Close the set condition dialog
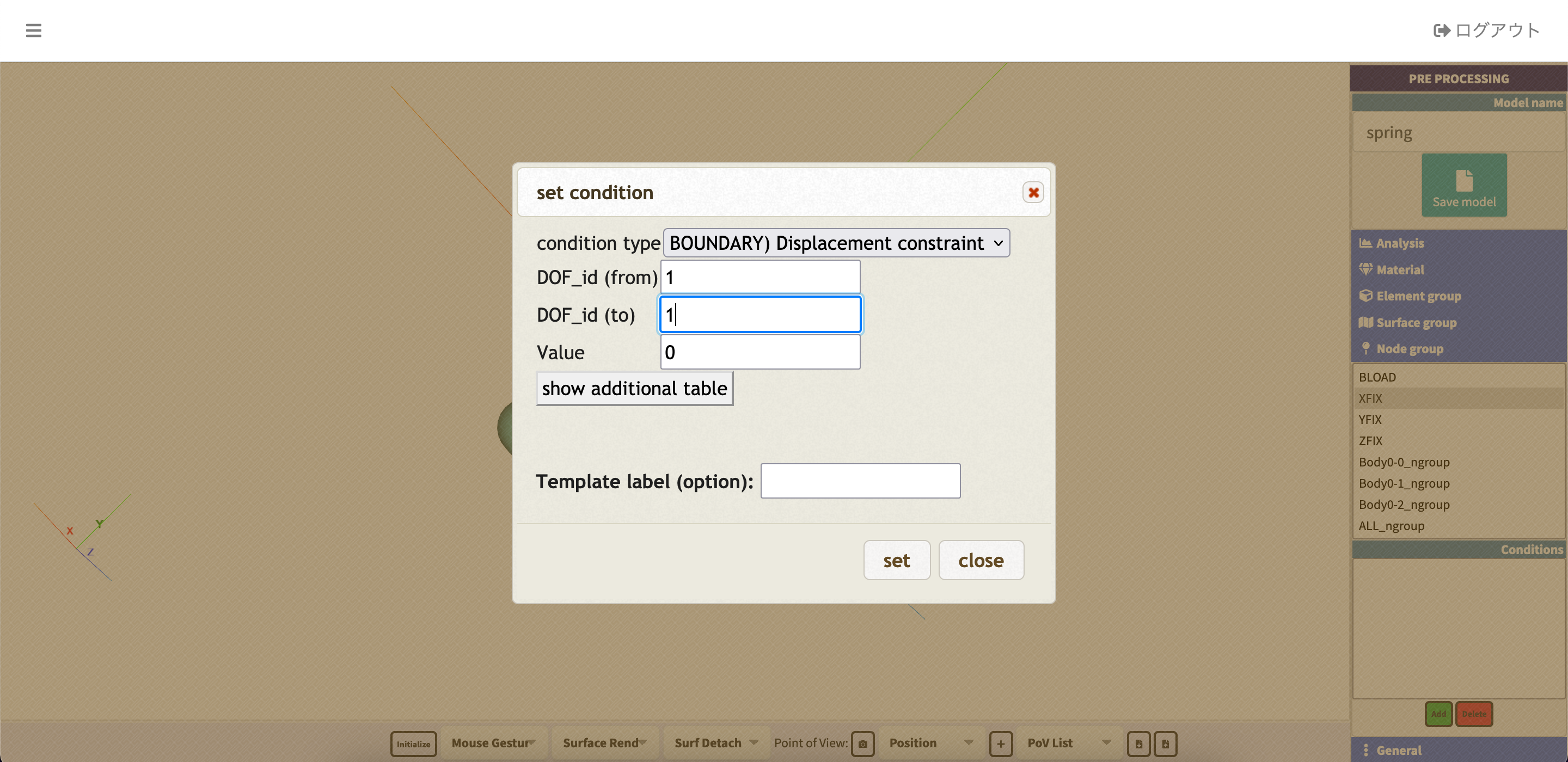The height and width of the screenshot is (762, 1568). [x=1033, y=193]
